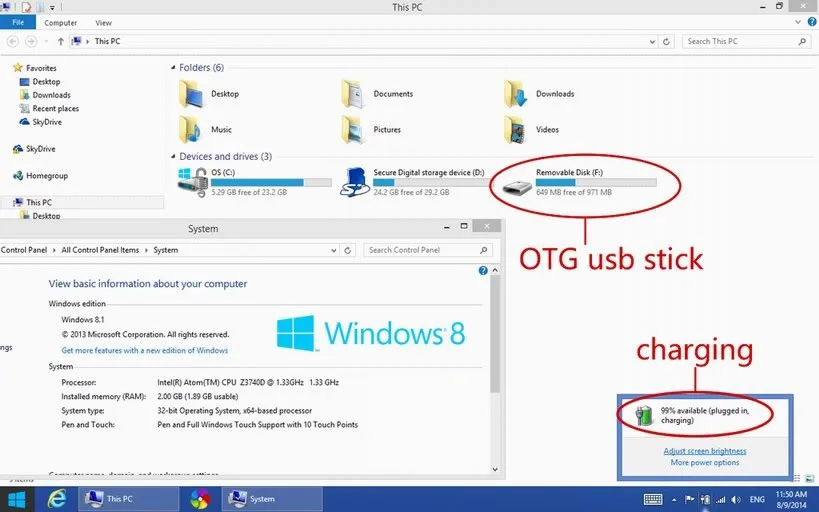This screenshot has width=819, height=512.
Task: Click the System breadcrumb in address bar
Action: (166, 250)
